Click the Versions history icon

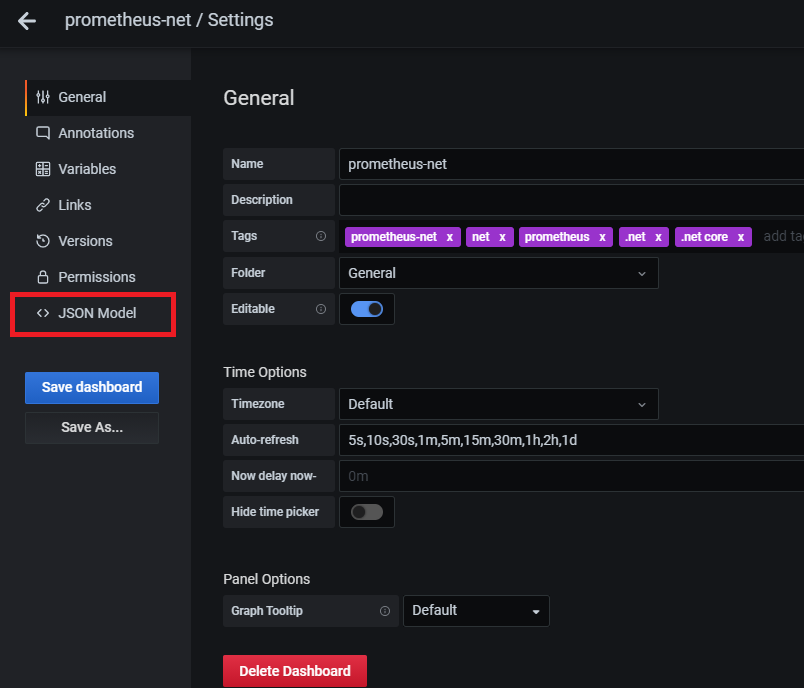pyautogui.click(x=43, y=241)
